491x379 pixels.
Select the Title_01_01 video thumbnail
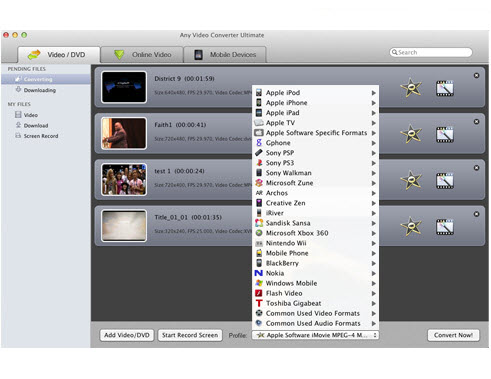(x=124, y=225)
